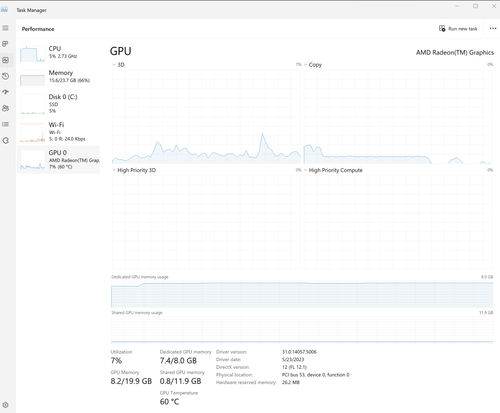Click the Run new task icon

click(442, 29)
